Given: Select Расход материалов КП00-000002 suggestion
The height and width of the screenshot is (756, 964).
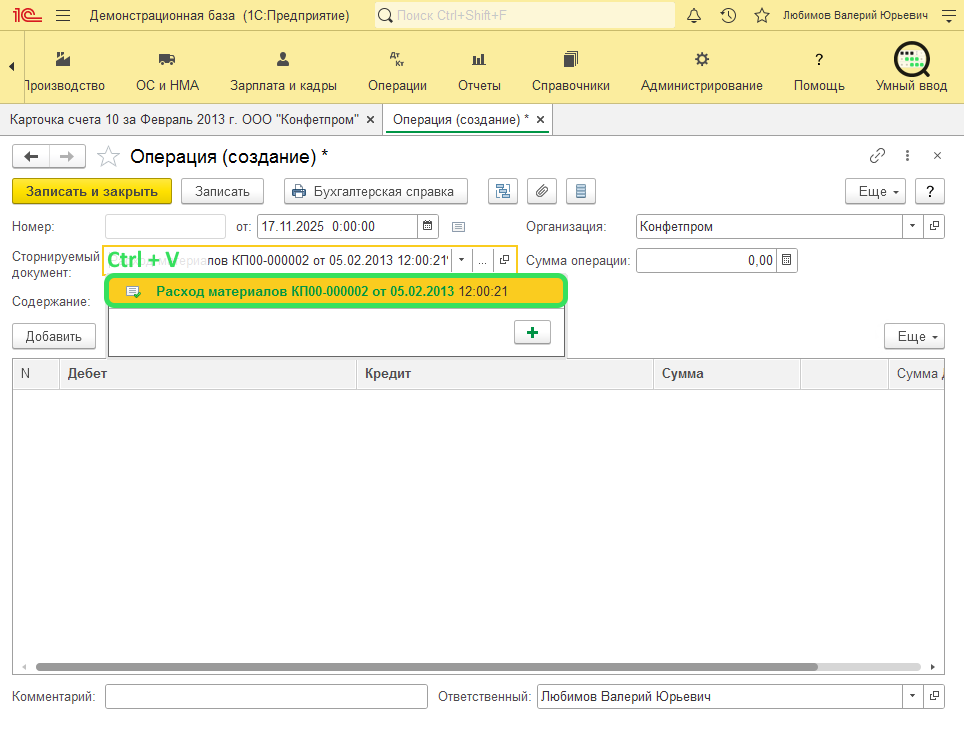Looking at the screenshot, I should tap(336, 291).
